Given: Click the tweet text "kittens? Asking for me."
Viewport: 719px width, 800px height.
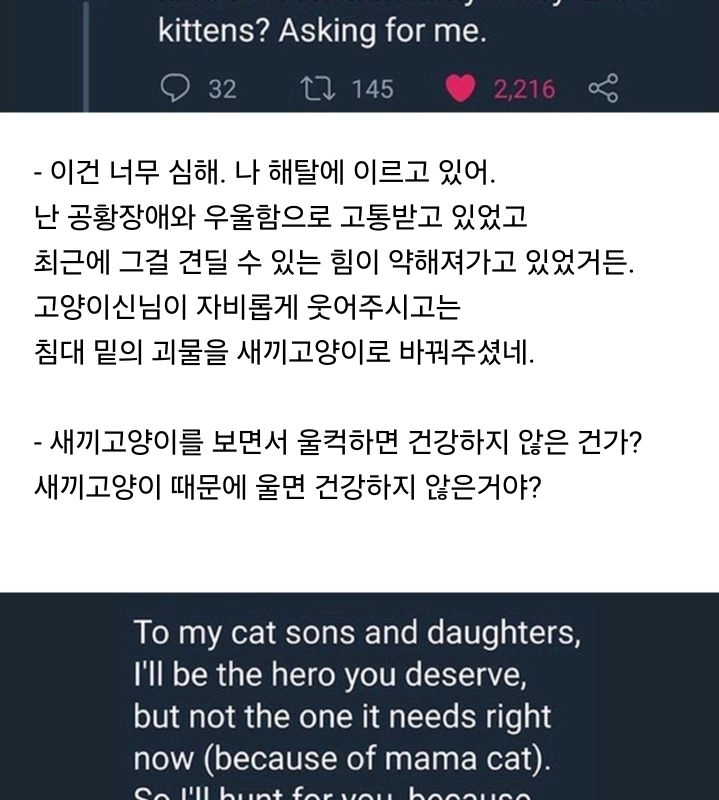Looking at the screenshot, I should (322, 32).
